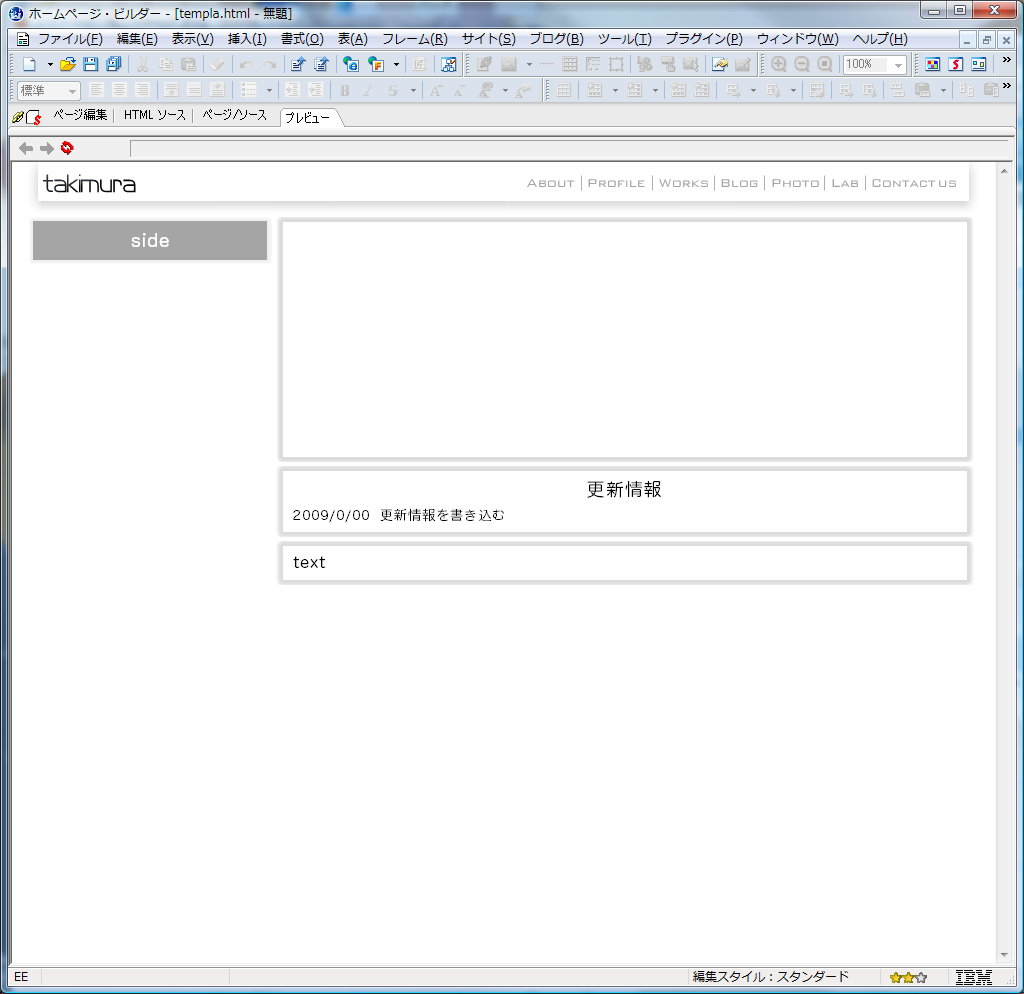Click the Undo arrow icon
The image size is (1024, 994).
tap(246, 64)
